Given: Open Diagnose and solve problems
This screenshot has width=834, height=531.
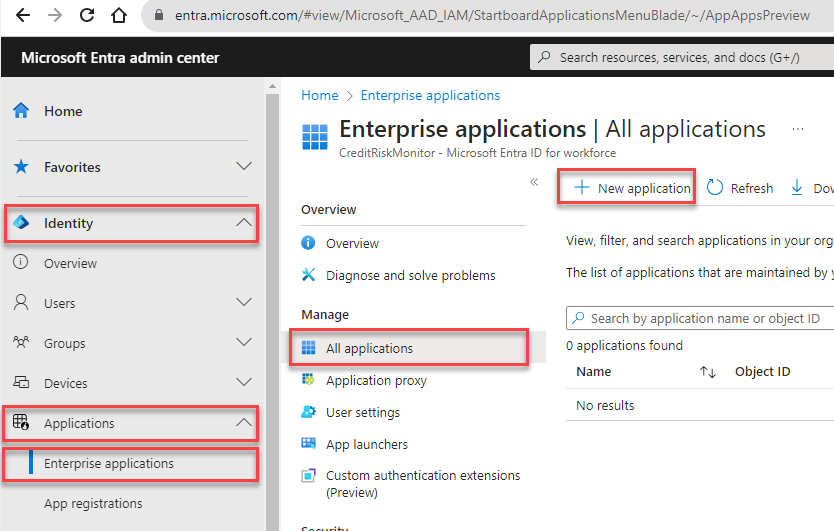Looking at the screenshot, I should 411,276.
